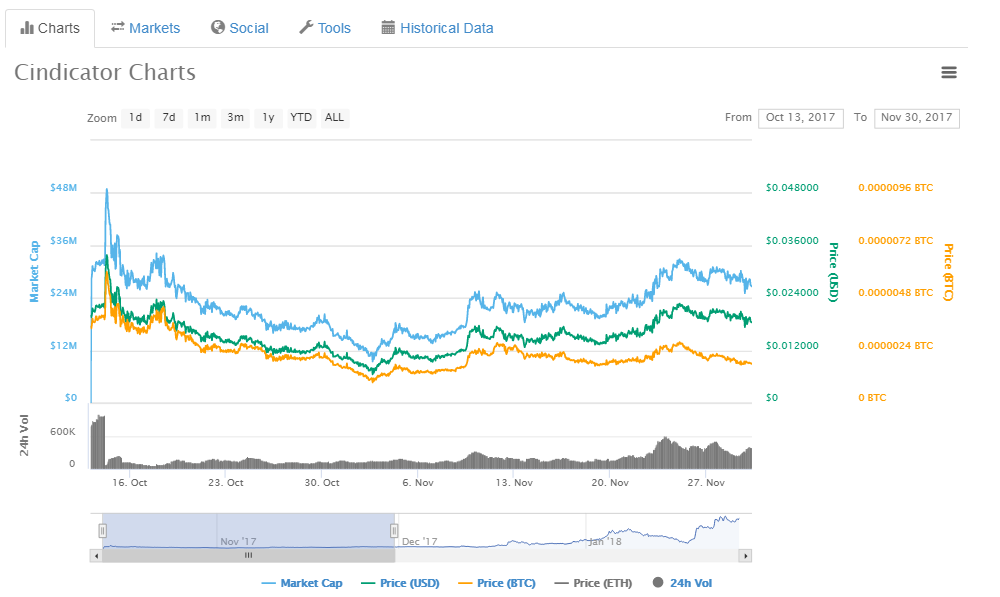The height and width of the screenshot is (597, 1000).
Task: Click the 600K volume axis label
Action: (62, 432)
